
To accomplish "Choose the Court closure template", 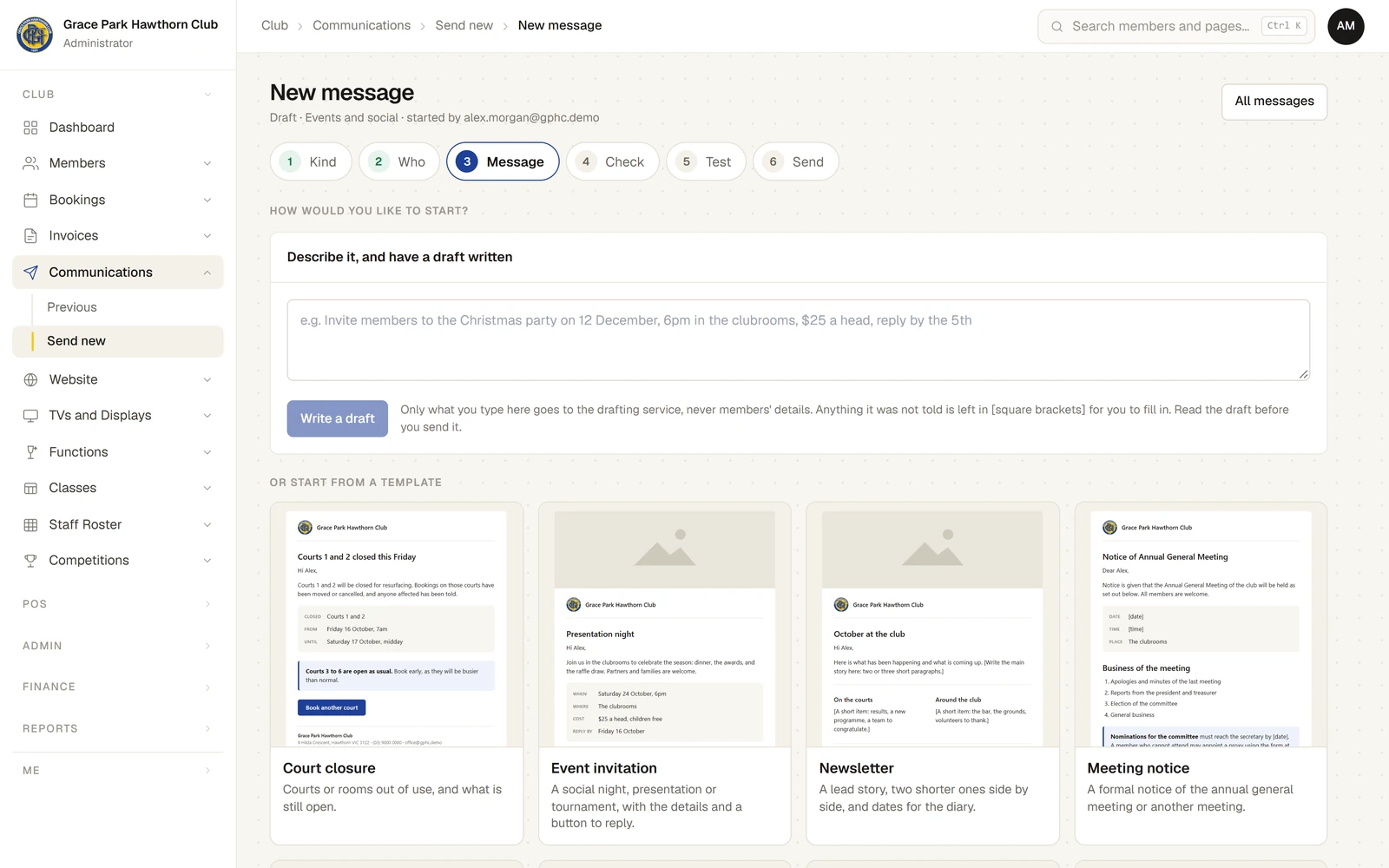I will pos(397,674).
